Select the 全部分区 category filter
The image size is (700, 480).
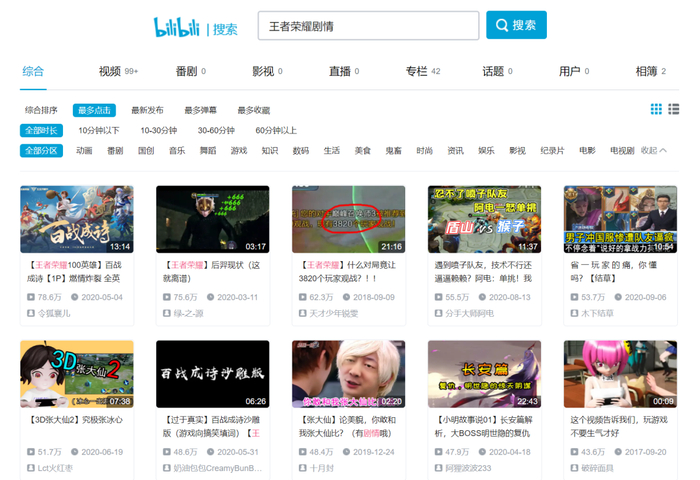(x=41, y=150)
